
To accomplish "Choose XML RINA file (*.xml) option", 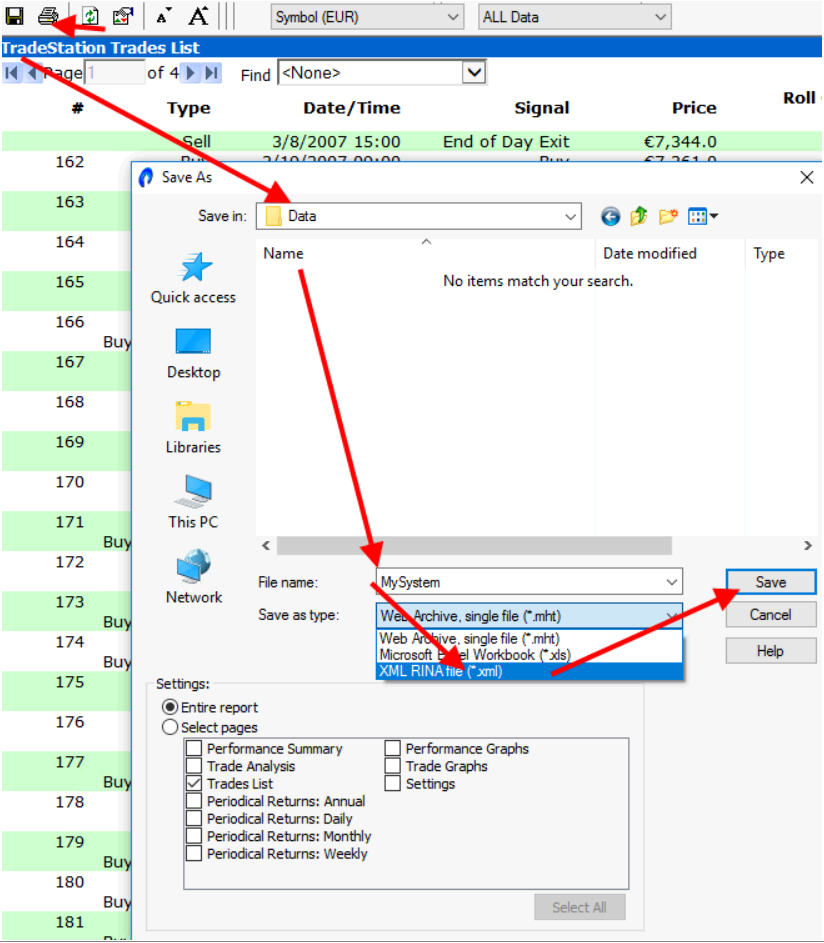I will point(440,671).
